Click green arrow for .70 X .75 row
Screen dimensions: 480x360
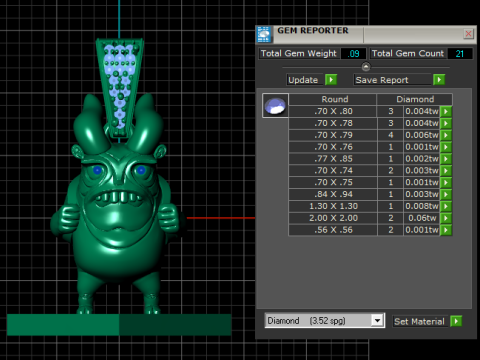pyautogui.click(x=446, y=182)
